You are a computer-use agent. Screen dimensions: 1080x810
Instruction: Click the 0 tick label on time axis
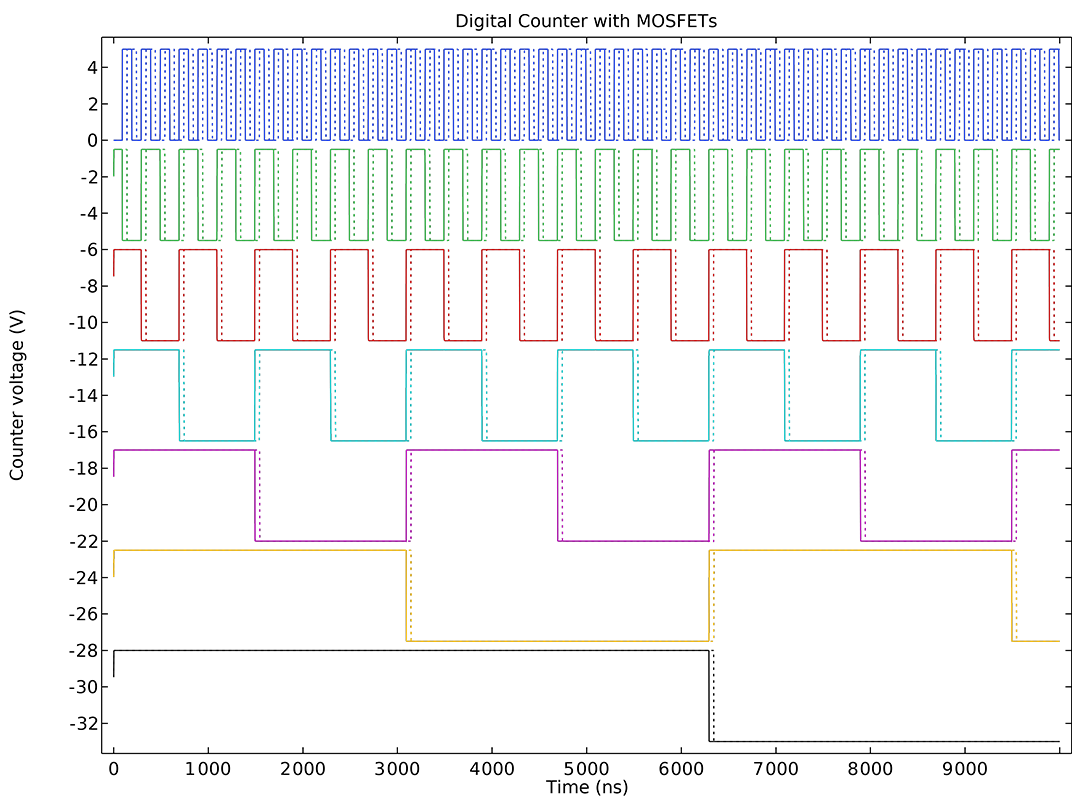click(113, 770)
